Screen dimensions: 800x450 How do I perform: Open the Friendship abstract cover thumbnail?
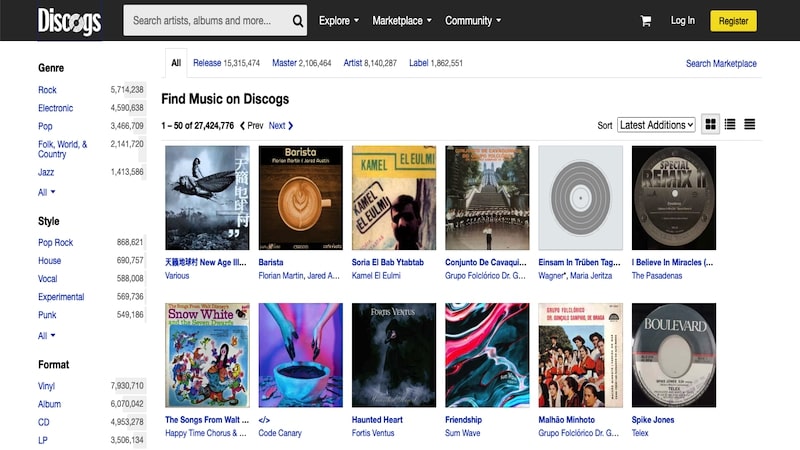point(487,355)
